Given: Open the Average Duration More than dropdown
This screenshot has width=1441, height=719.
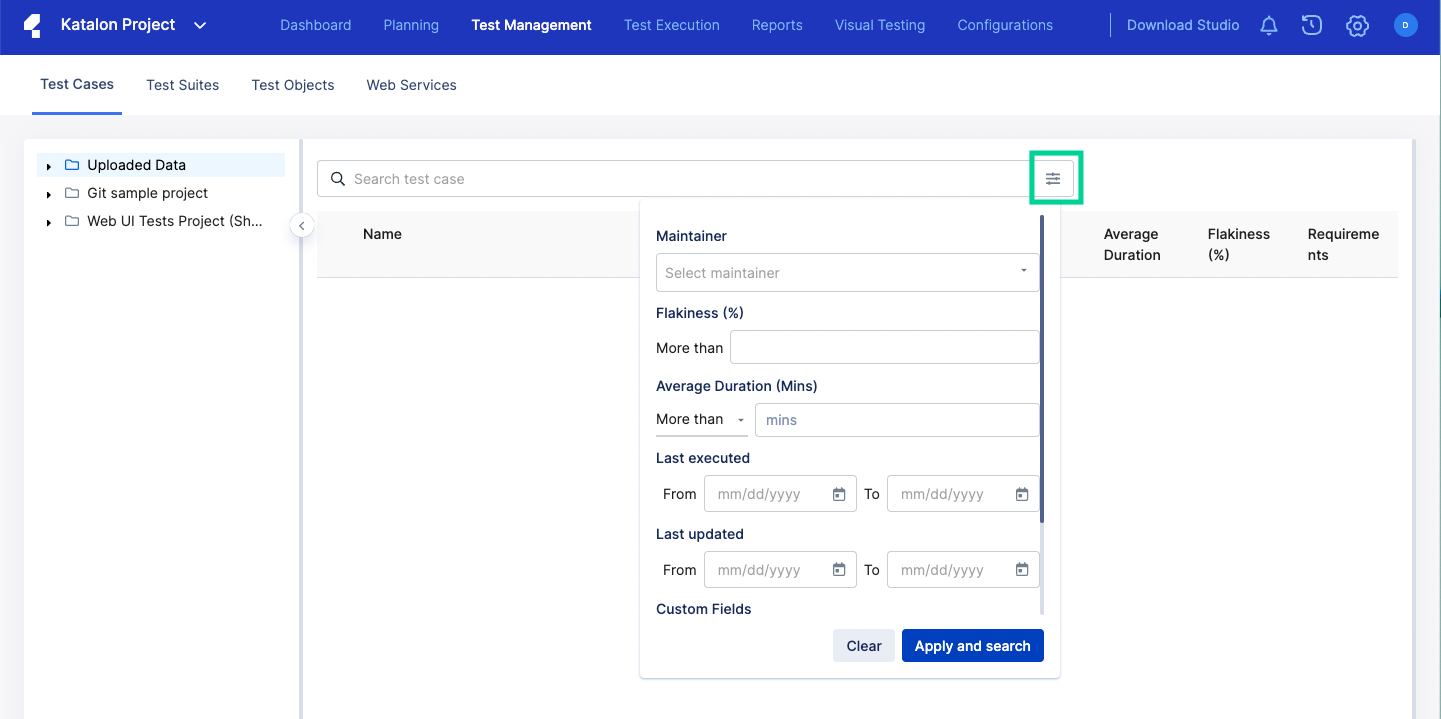Looking at the screenshot, I should [x=700, y=420].
